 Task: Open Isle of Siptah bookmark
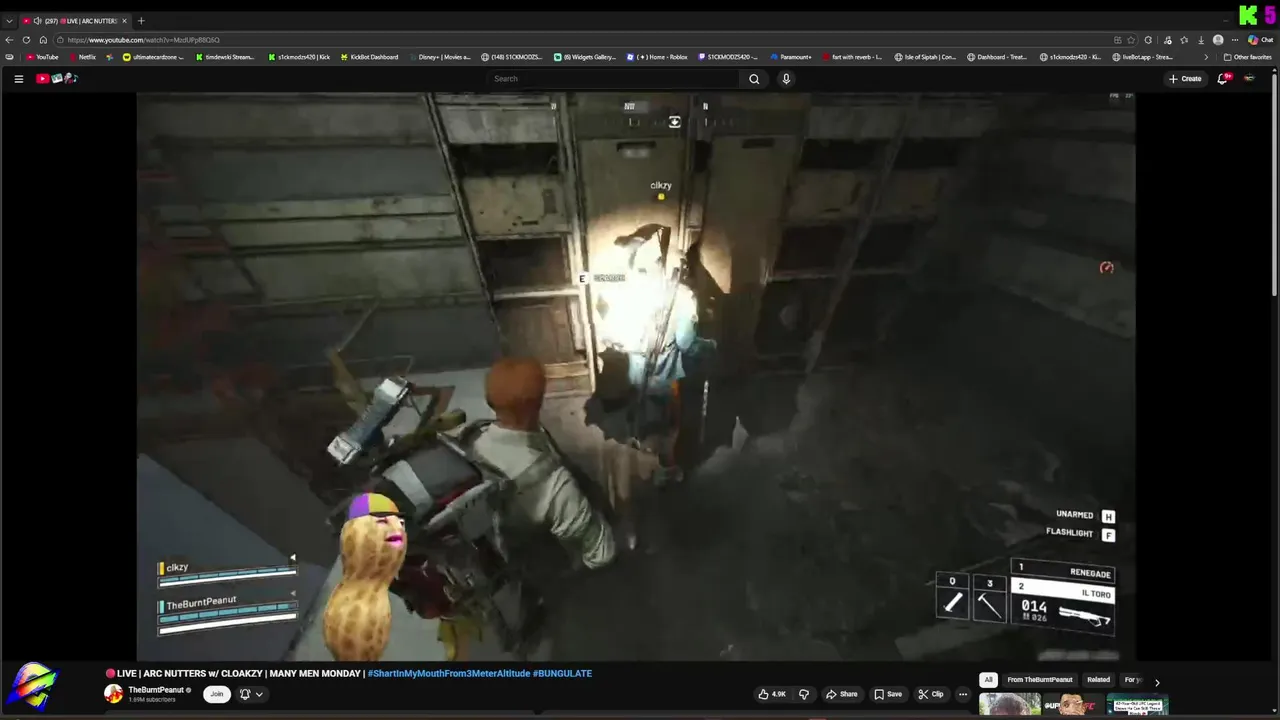pos(925,57)
